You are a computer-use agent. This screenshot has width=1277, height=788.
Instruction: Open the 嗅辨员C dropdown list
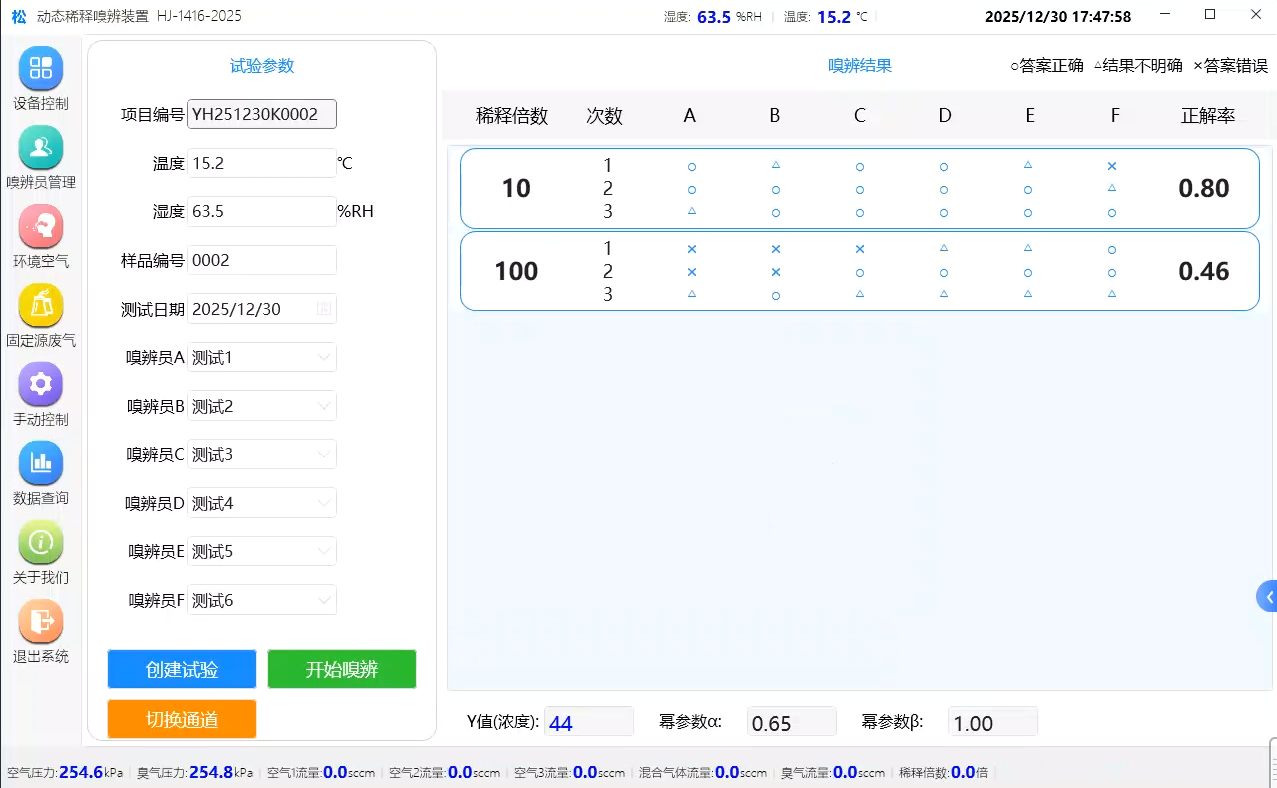coord(324,454)
